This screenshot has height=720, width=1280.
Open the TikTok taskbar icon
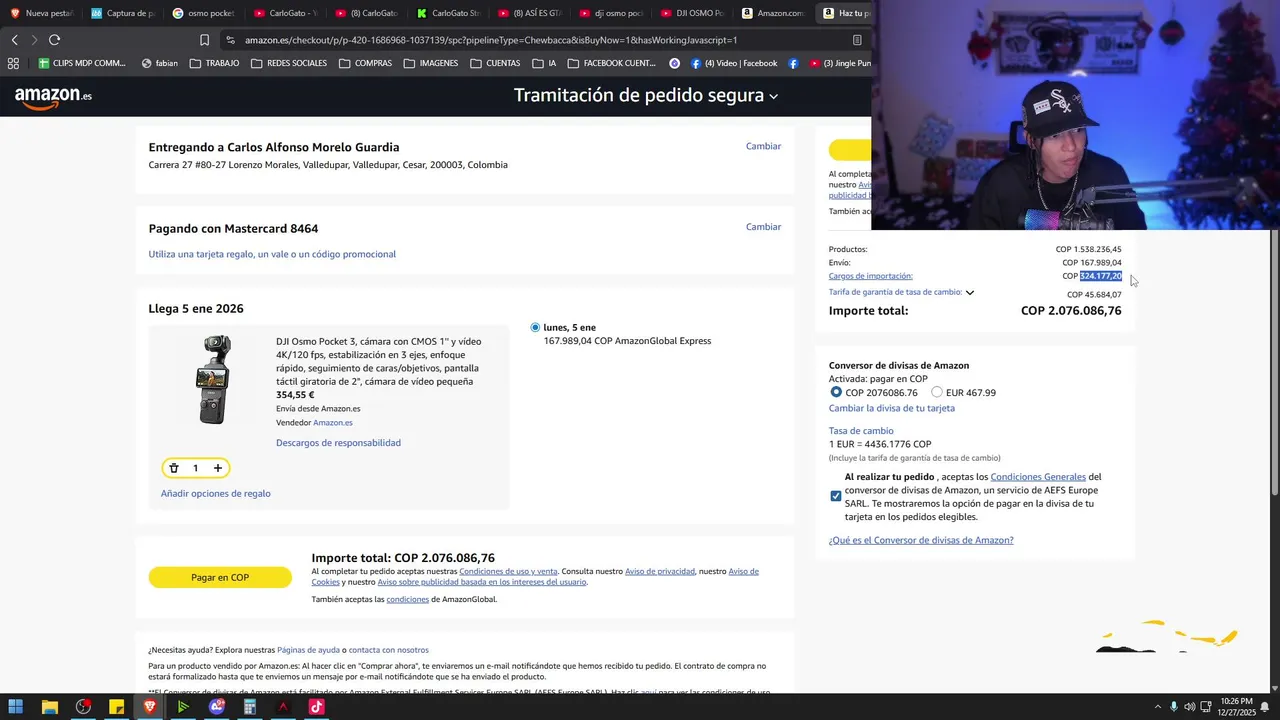[316, 707]
